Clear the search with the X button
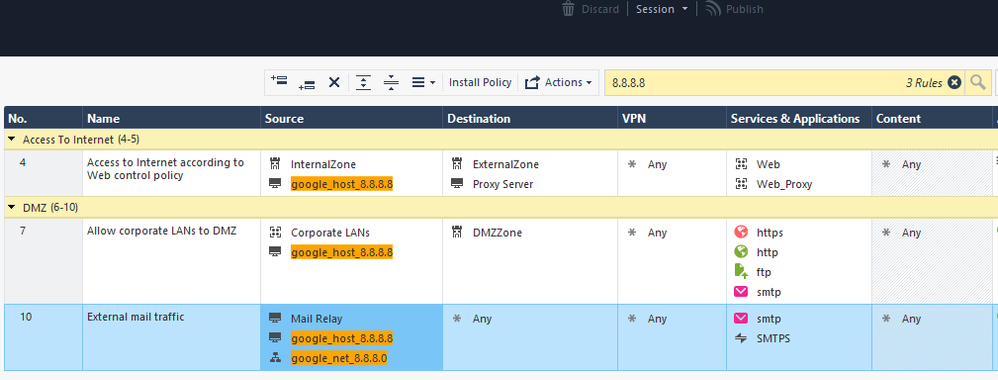This screenshot has width=998, height=380. coord(953,82)
